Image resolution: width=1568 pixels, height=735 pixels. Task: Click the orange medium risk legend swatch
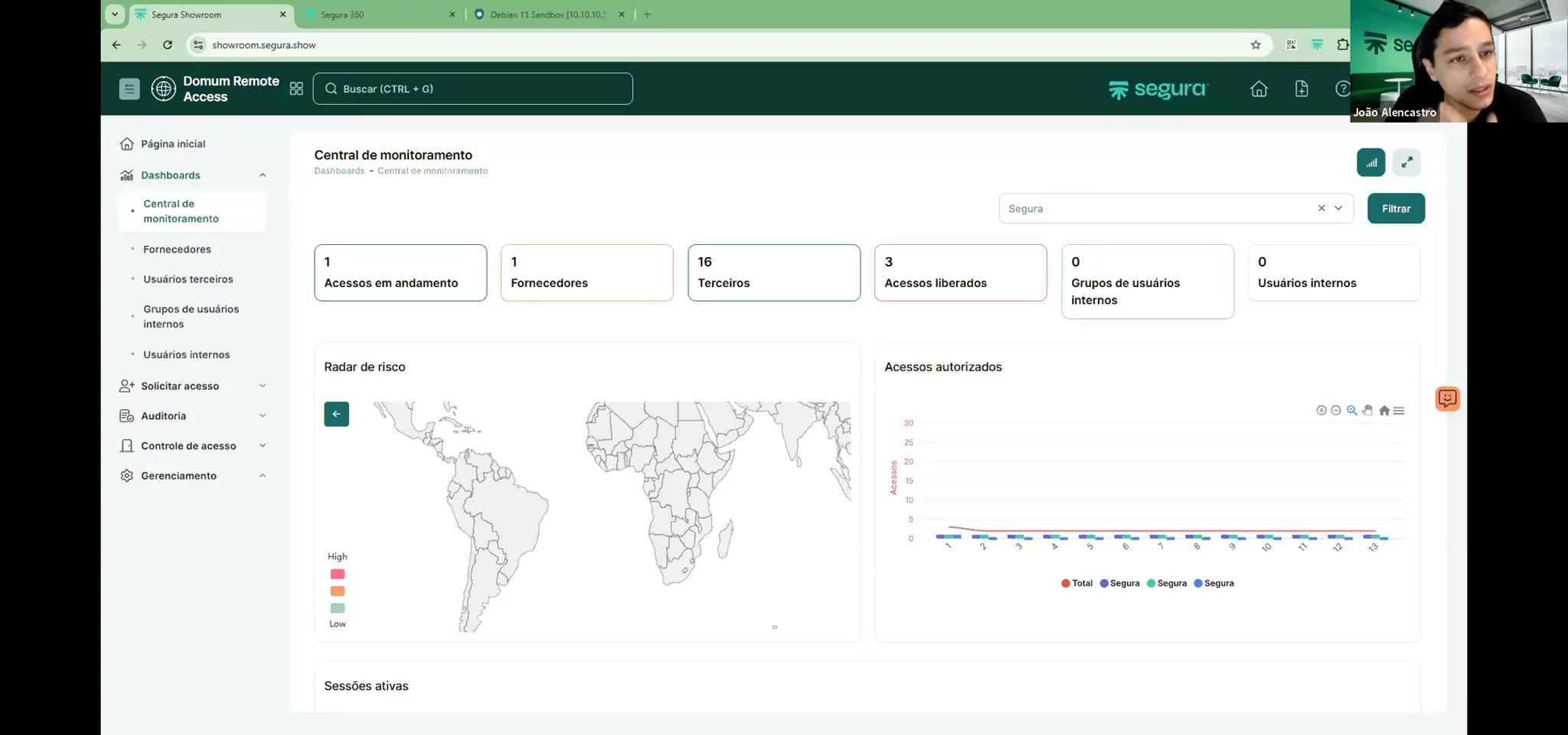pyautogui.click(x=338, y=591)
